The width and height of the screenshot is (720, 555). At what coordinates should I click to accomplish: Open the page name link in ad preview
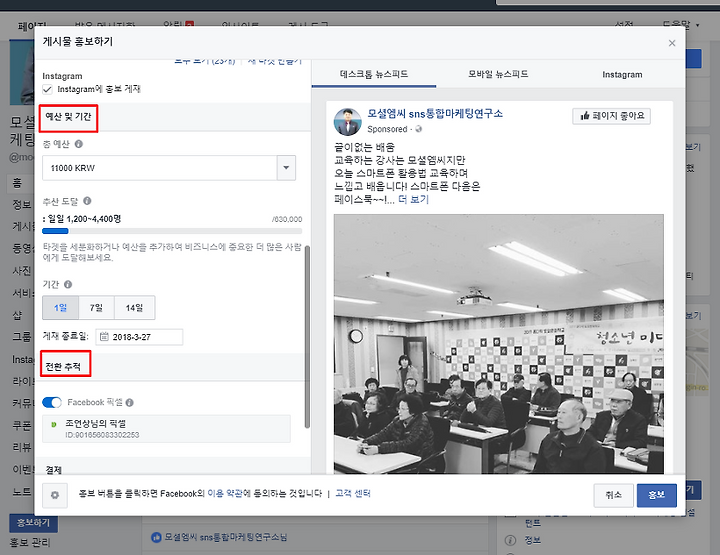(x=435, y=113)
